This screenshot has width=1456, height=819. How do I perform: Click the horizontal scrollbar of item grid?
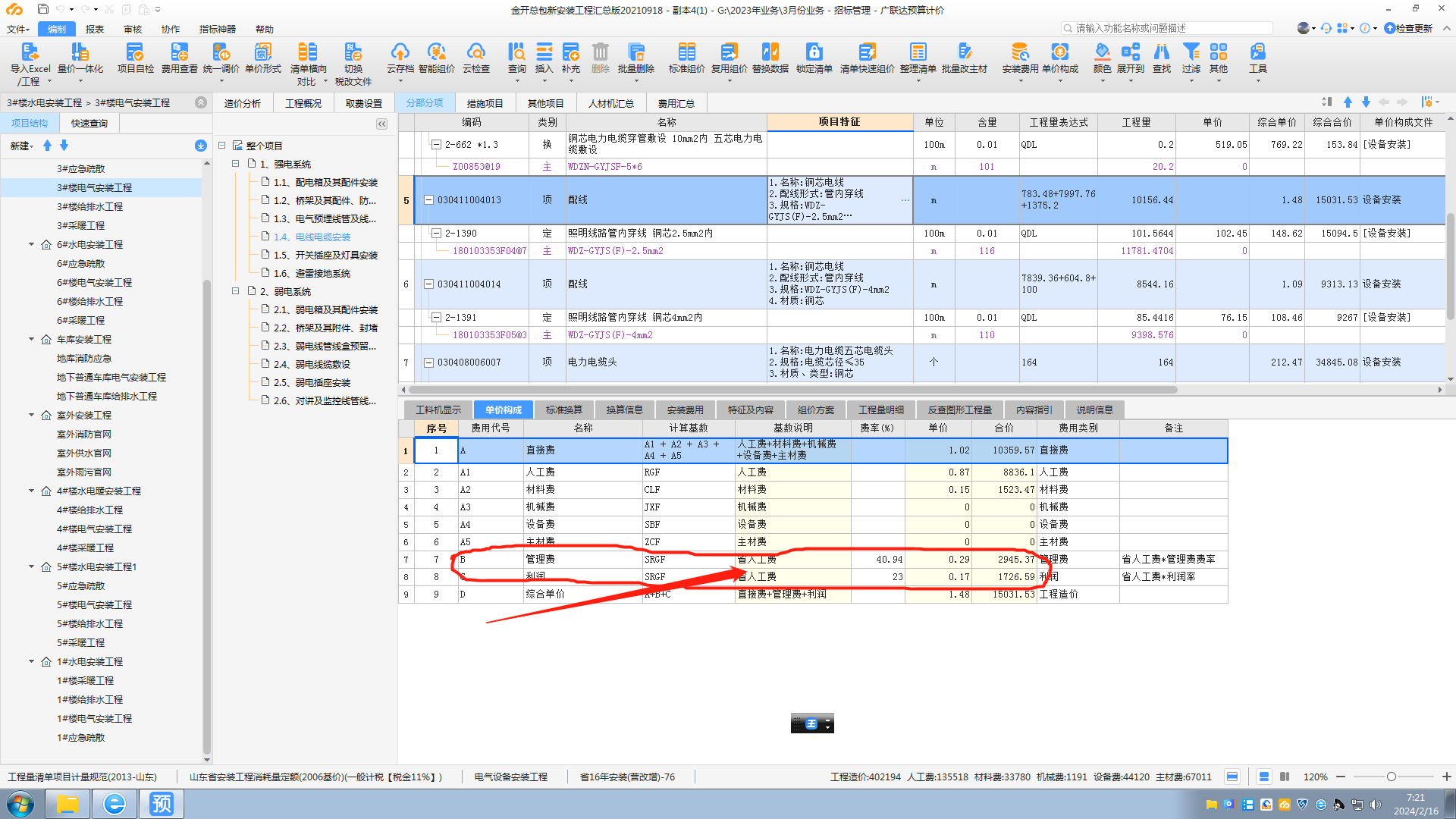pos(793,390)
